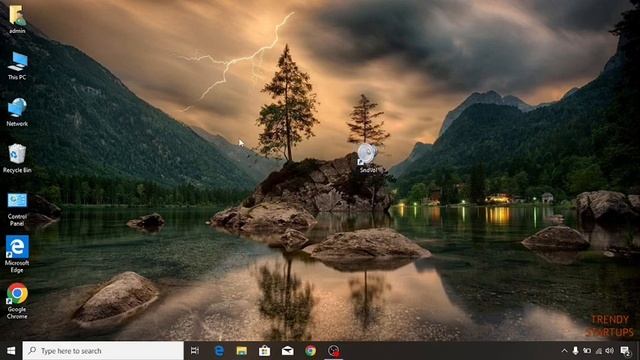
Task: Click the Type here to search box
Action: [x=103, y=351]
